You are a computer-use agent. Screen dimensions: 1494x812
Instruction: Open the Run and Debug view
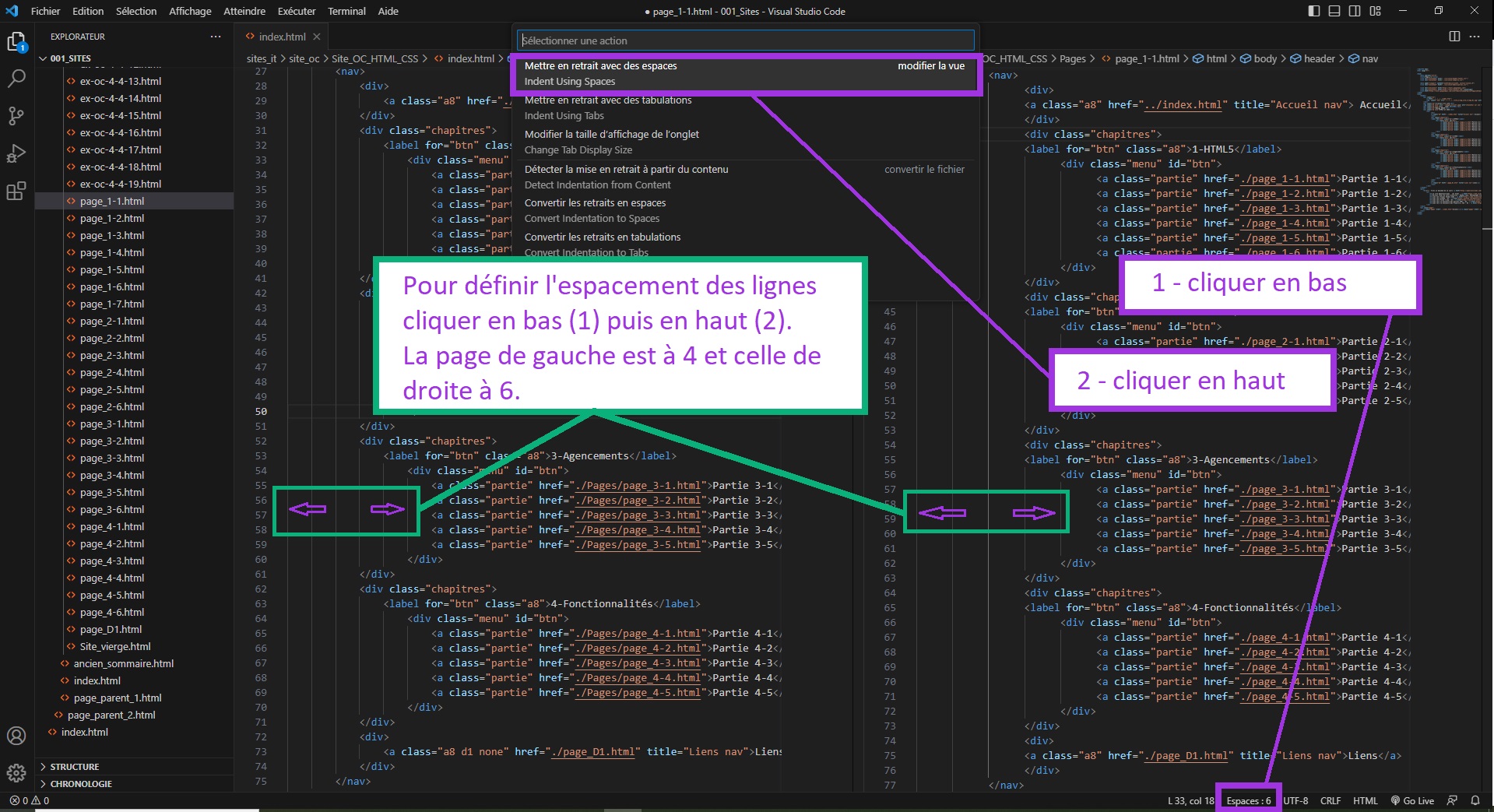16,153
